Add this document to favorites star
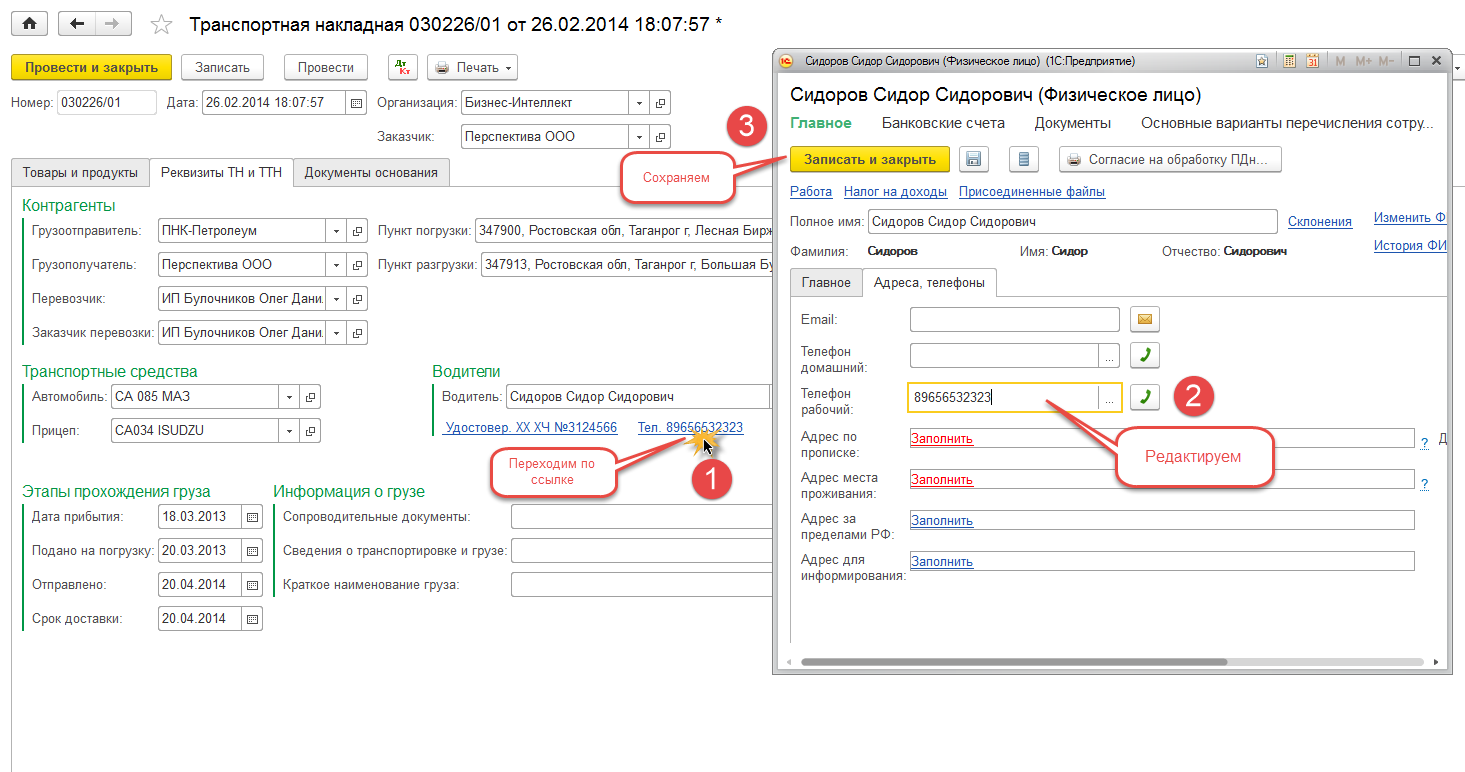 click(160, 24)
